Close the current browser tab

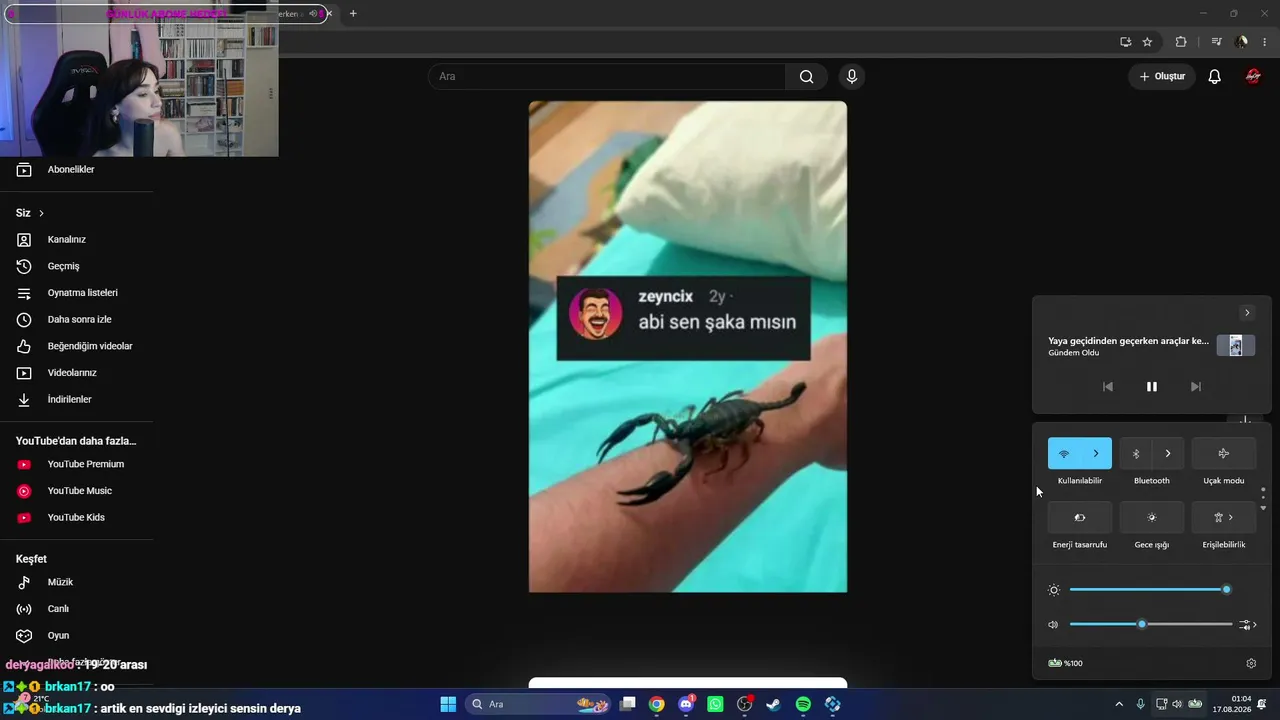point(329,13)
